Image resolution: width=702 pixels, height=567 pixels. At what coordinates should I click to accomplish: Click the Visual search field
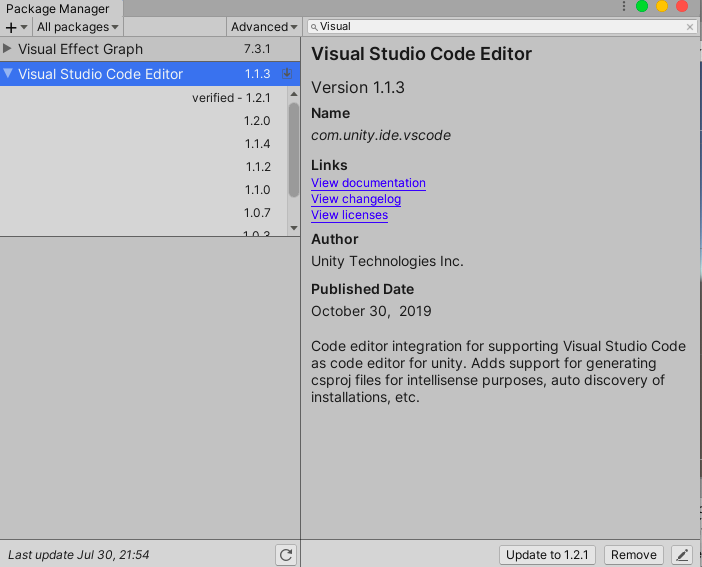click(501, 27)
